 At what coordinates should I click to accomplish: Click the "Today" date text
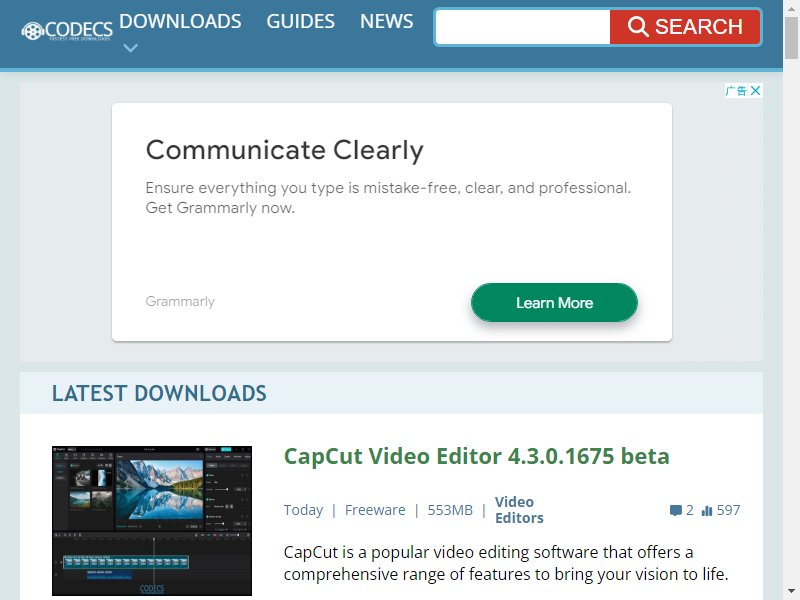point(304,510)
